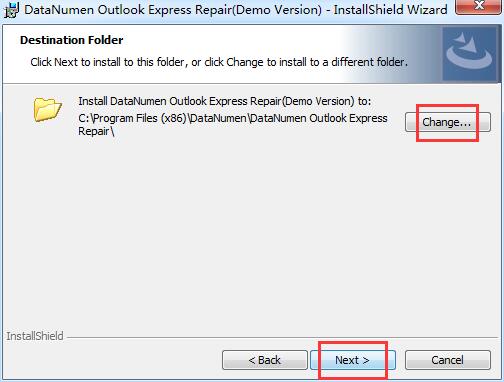The width and height of the screenshot is (504, 382).
Task: Click the blue gradient header banner
Action: point(393,55)
